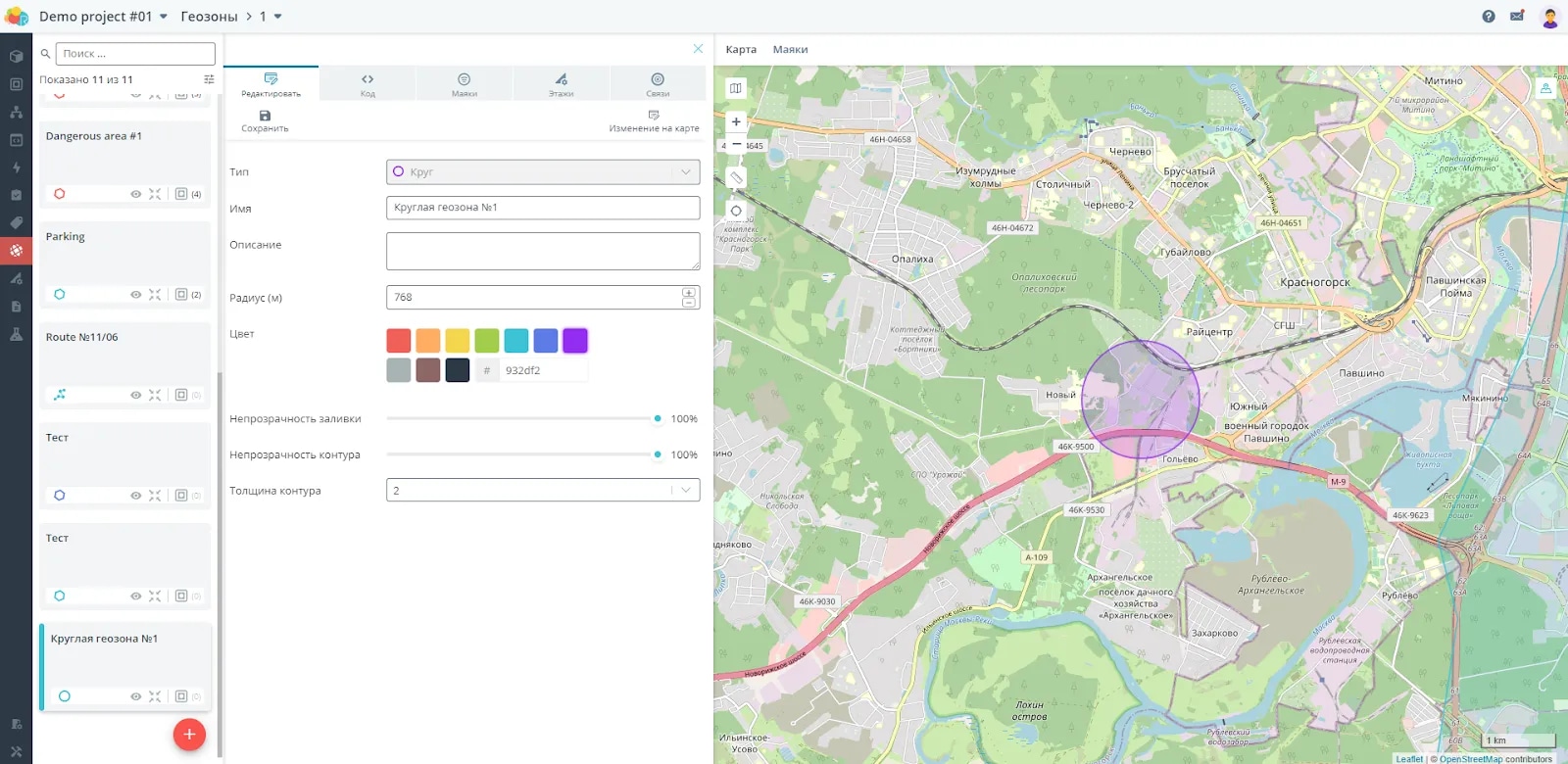Click the ruler measurement tool on map
This screenshot has width=1568, height=764.
[736, 177]
